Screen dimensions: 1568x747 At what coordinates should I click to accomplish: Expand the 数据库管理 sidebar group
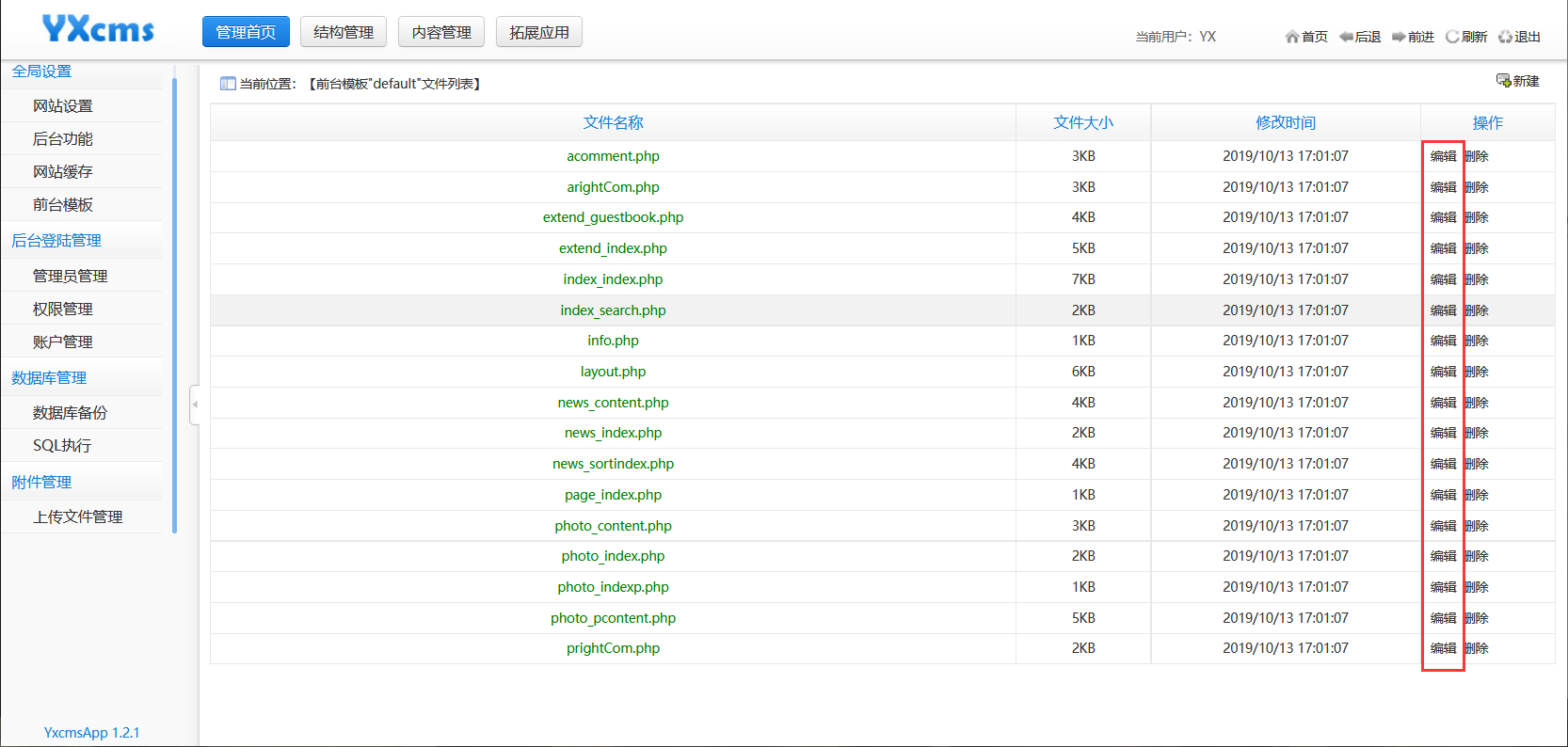tap(49, 378)
